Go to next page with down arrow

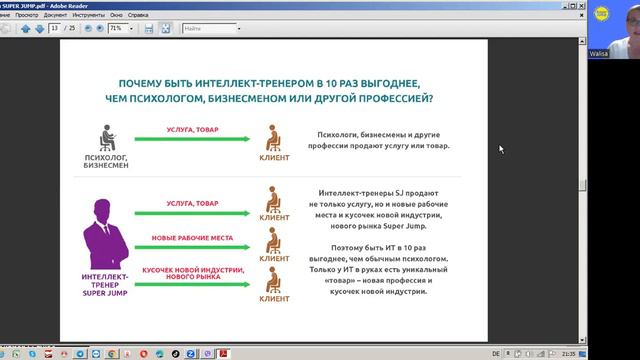[x=40, y=29]
